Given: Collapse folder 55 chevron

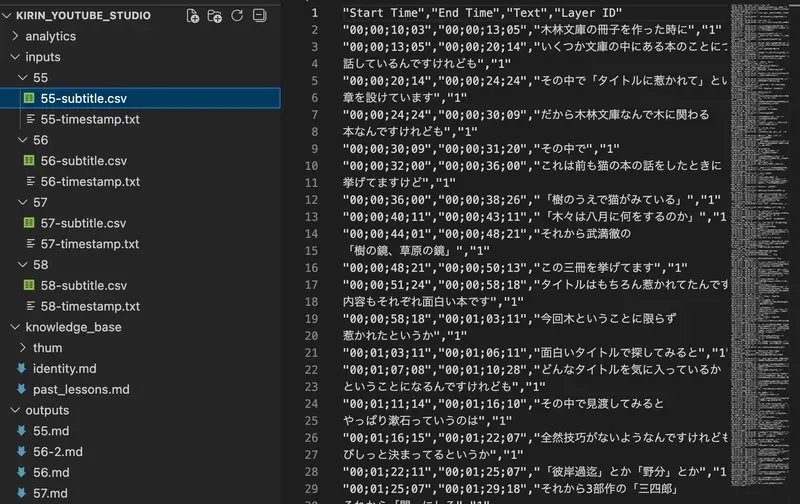Looking at the screenshot, I should tap(22, 78).
